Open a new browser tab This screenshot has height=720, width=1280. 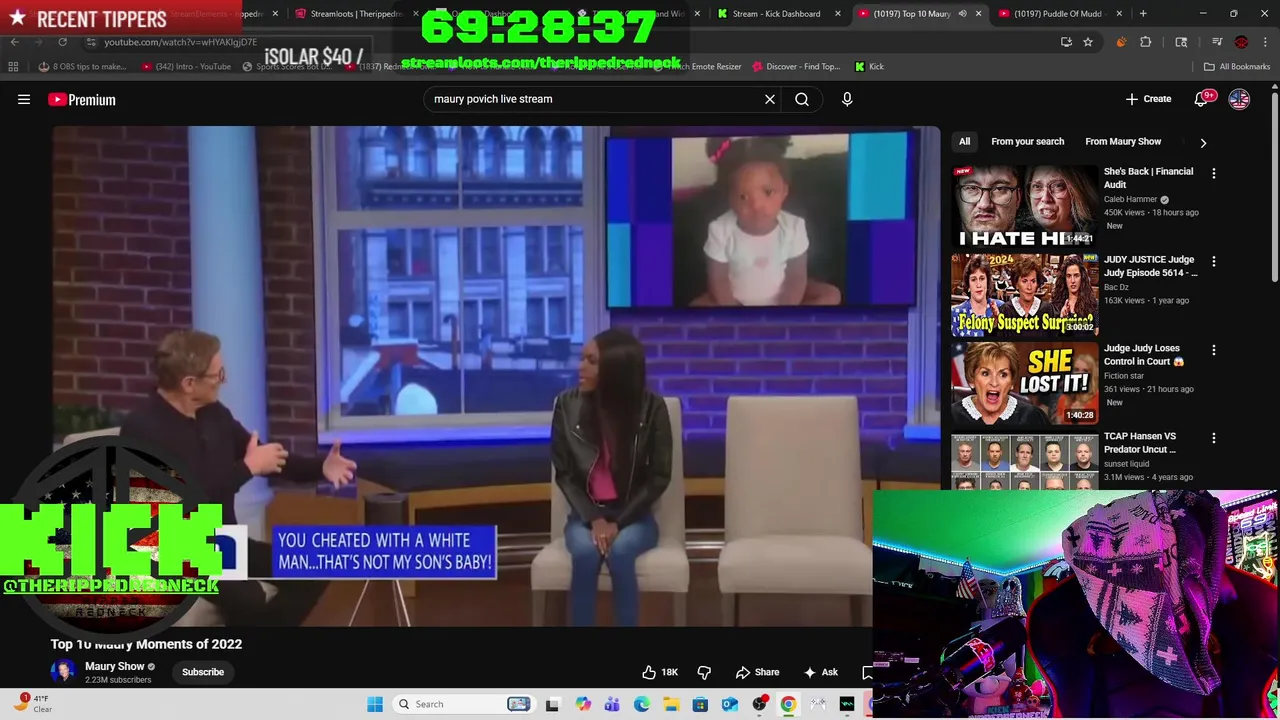1143,14
